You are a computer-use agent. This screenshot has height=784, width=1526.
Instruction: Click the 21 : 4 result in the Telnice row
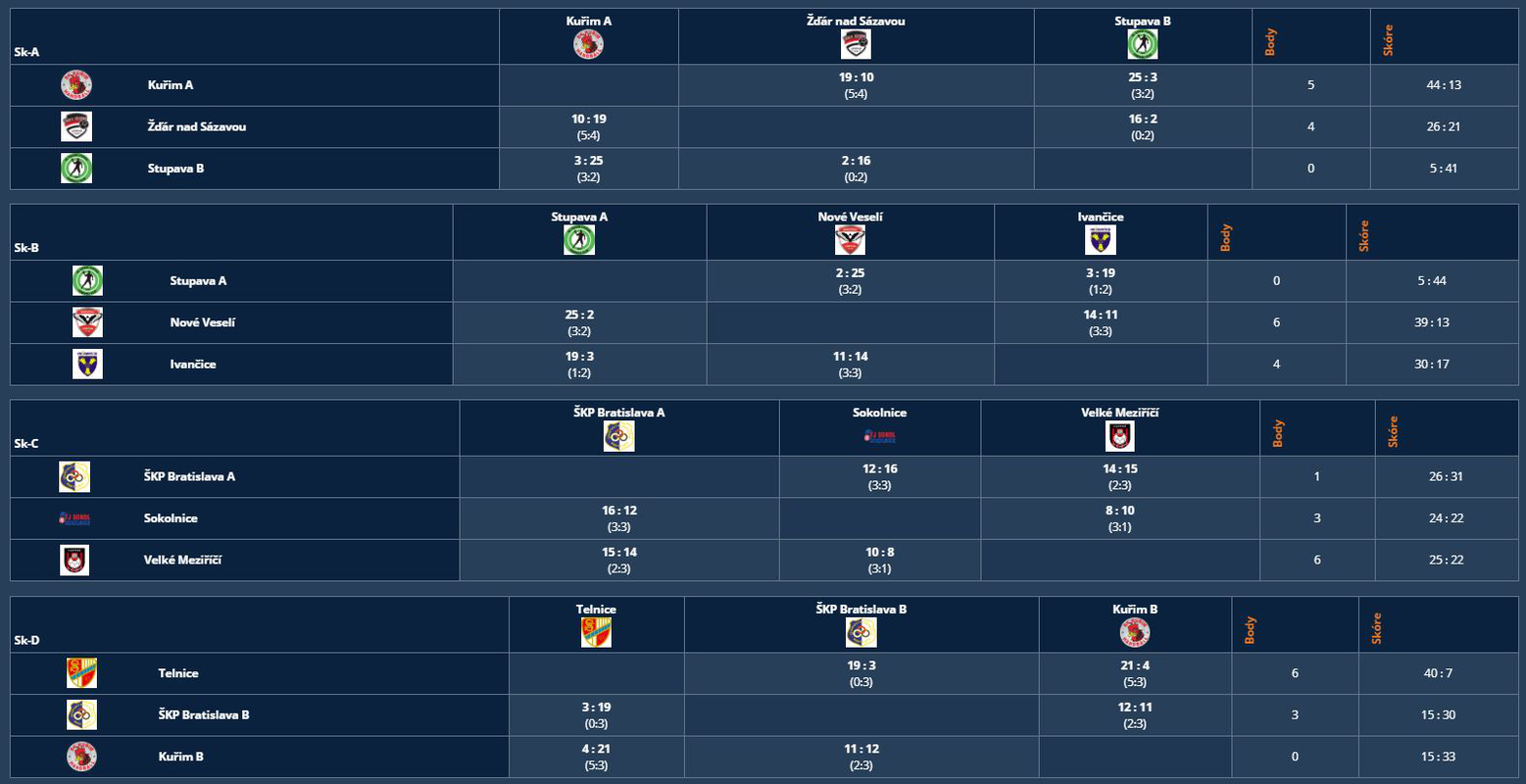1135,665
